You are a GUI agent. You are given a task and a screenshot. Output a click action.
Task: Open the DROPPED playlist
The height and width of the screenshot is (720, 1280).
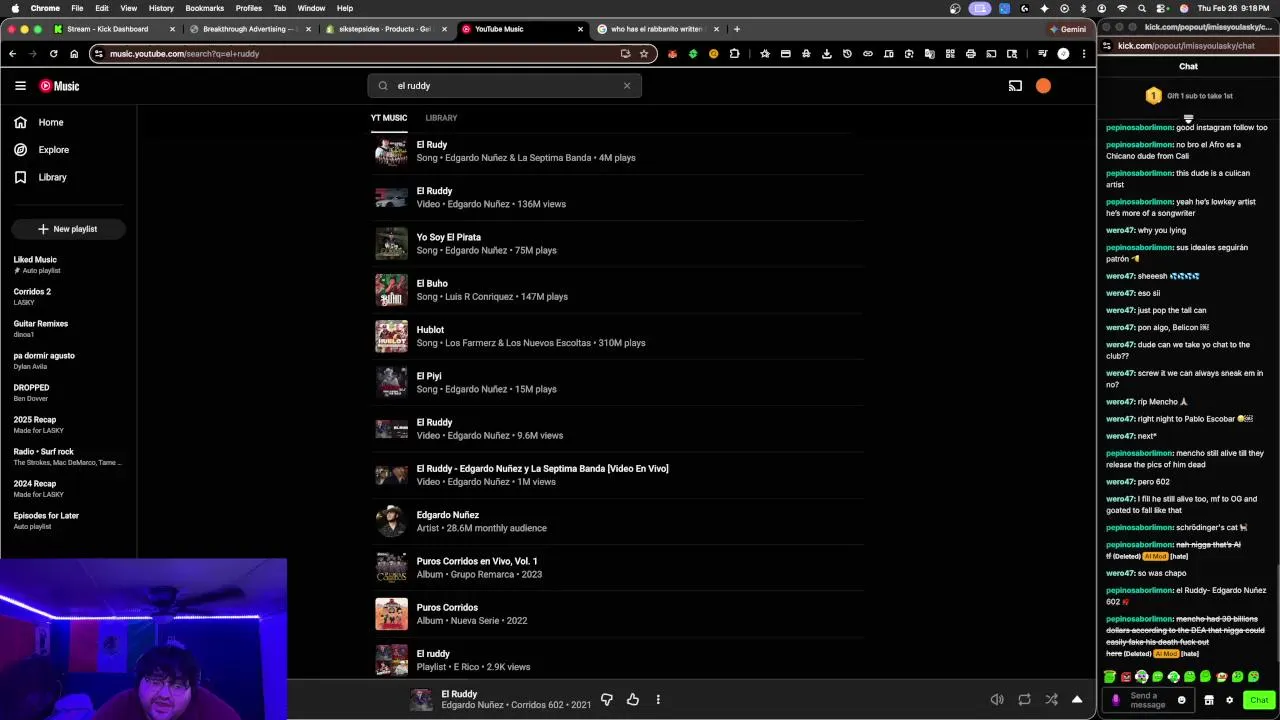(x=68, y=392)
